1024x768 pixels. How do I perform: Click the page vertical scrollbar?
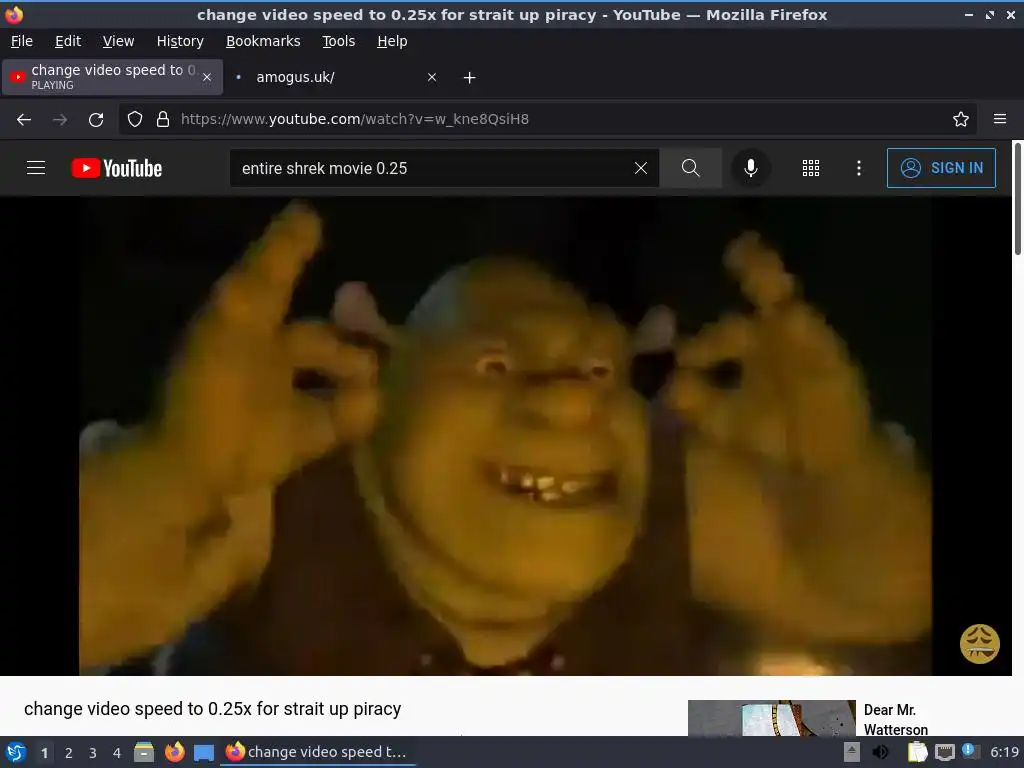pyautogui.click(x=1017, y=199)
